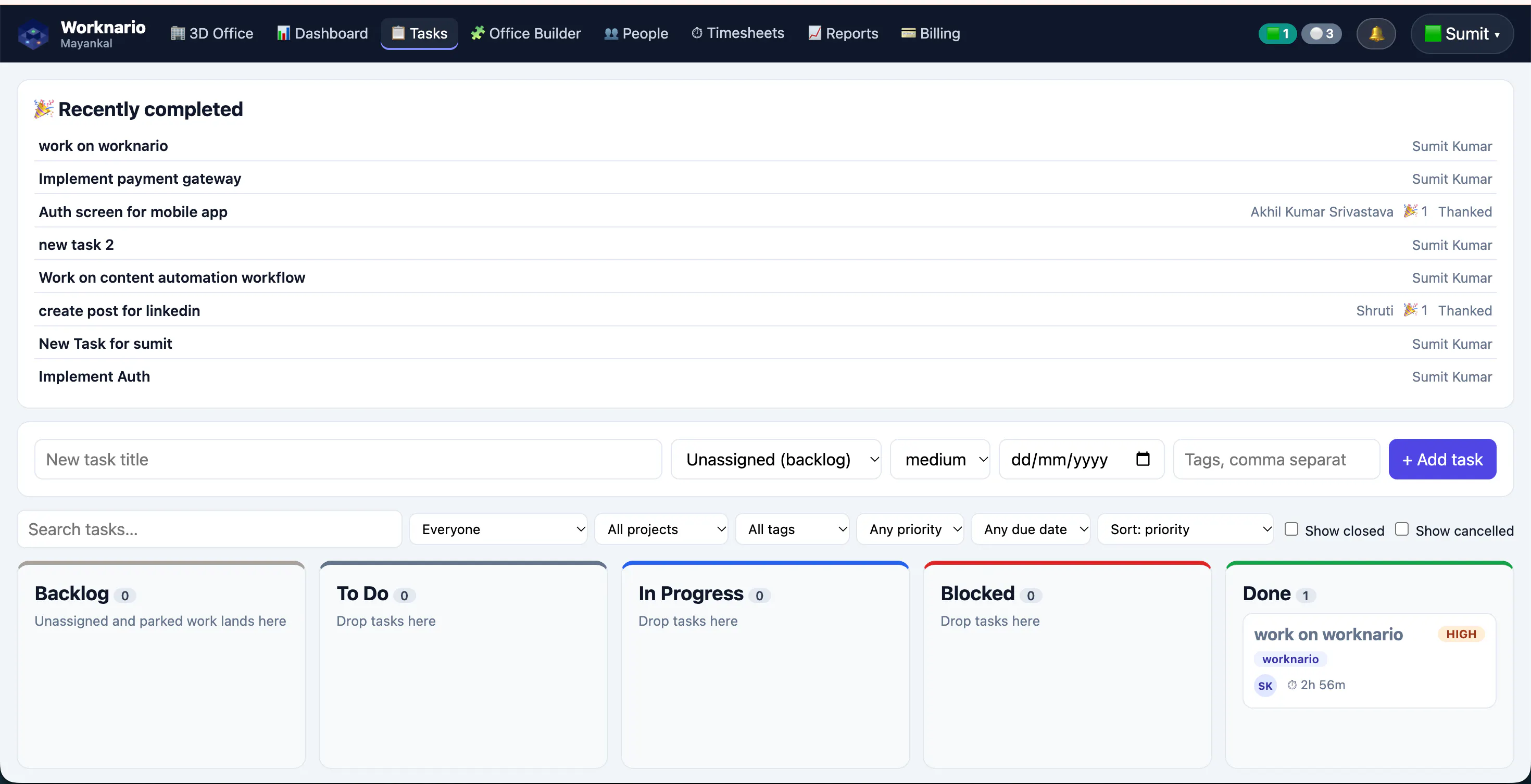This screenshot has height=784, width=1531.
Task: Go to the Timesheets tab
Action: pos(737,34)
